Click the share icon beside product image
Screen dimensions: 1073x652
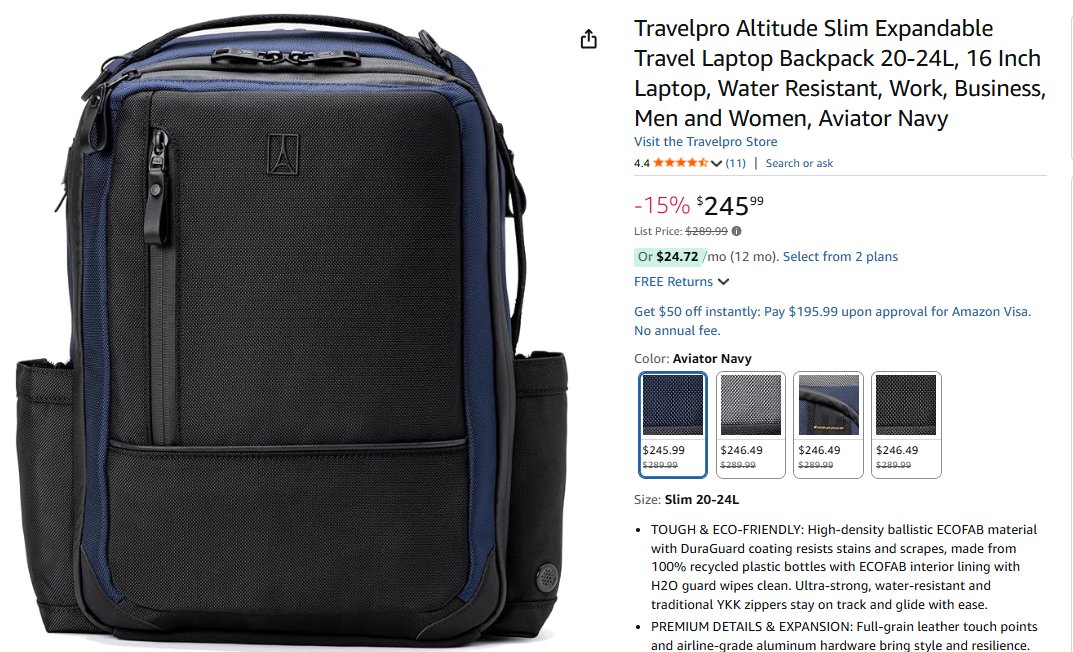click(589, 40)
